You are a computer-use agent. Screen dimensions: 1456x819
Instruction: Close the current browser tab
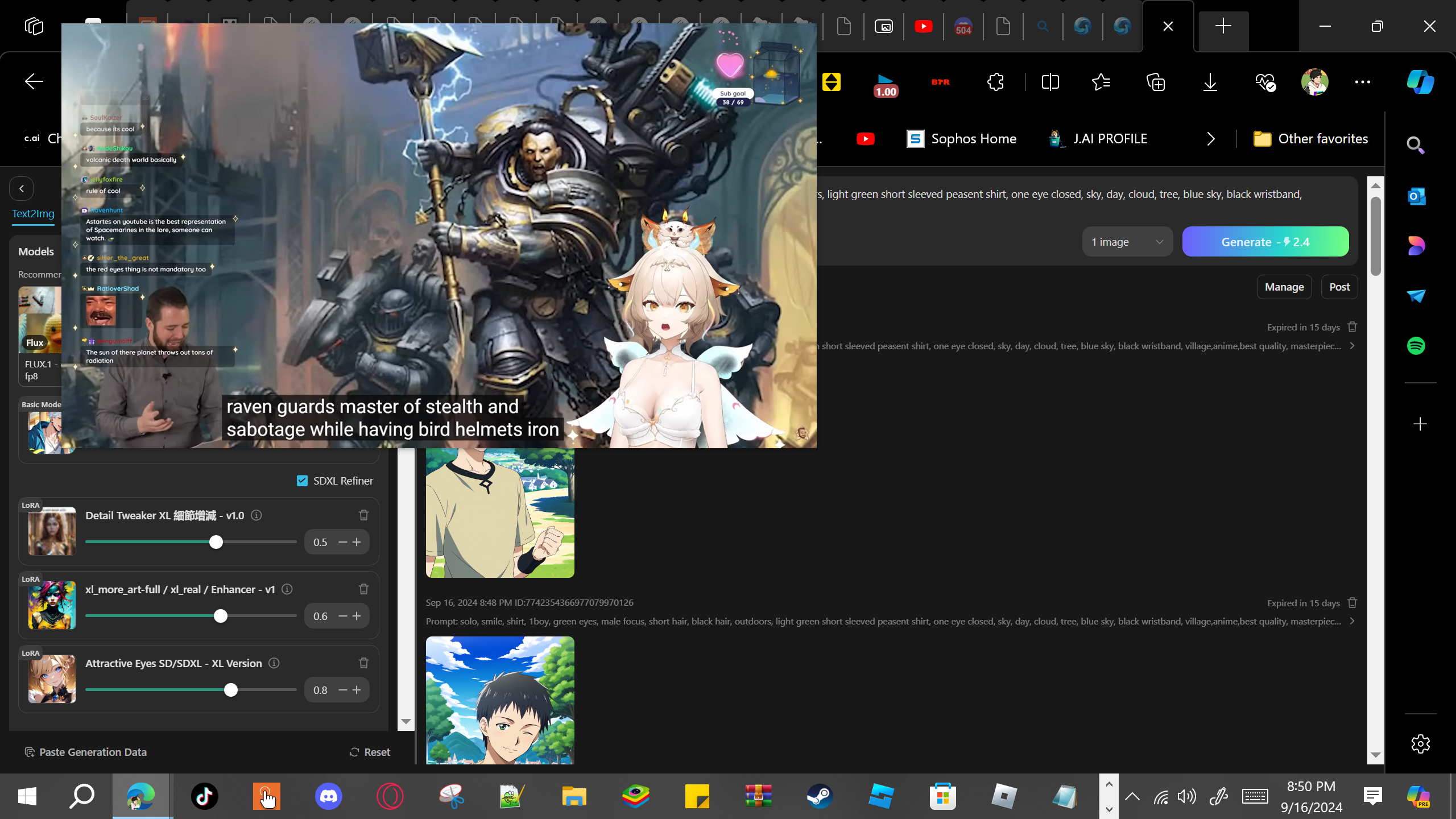pos(1168,26)
